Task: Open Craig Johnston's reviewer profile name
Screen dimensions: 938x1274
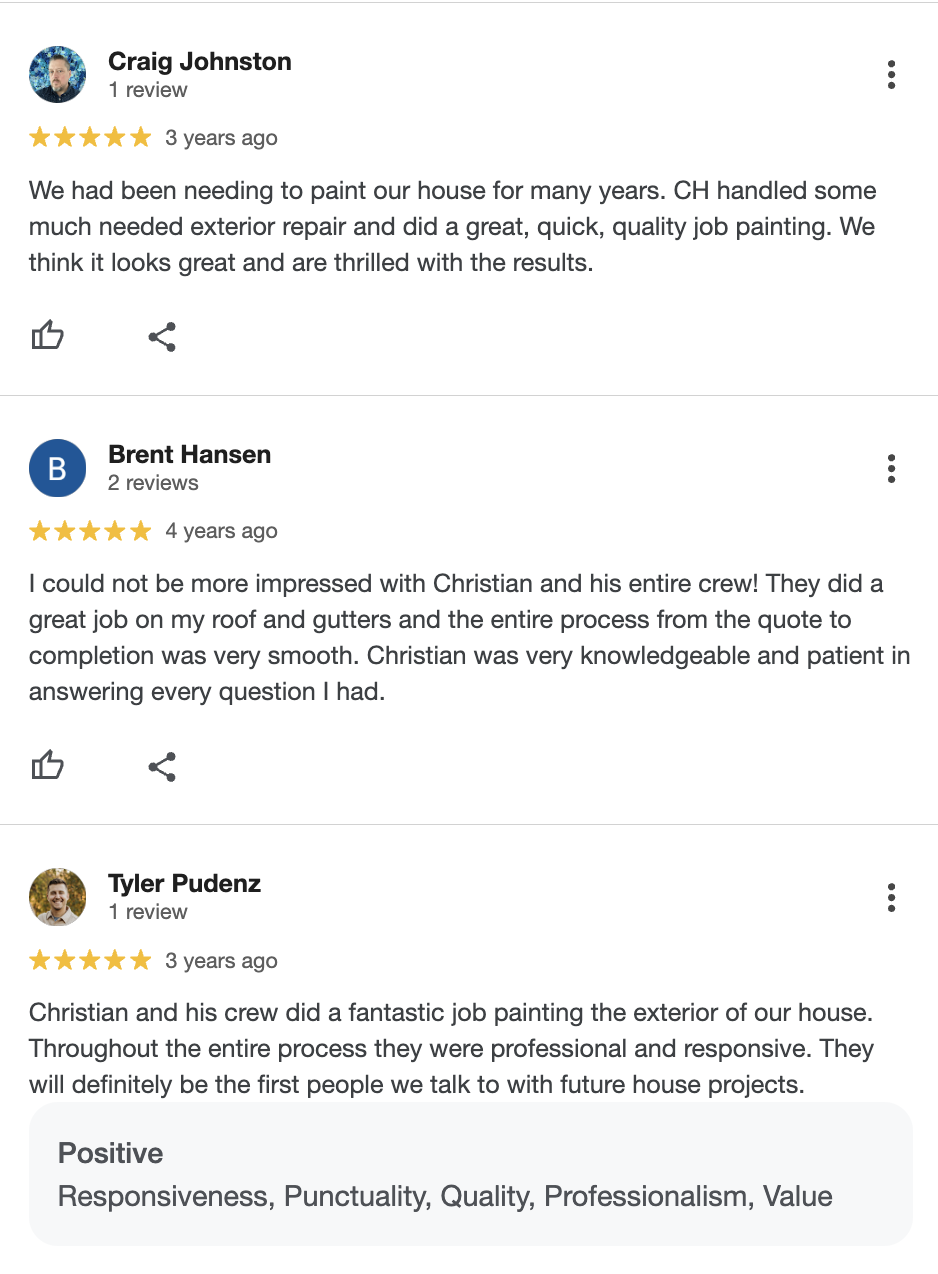Action: tap(200, 61)
